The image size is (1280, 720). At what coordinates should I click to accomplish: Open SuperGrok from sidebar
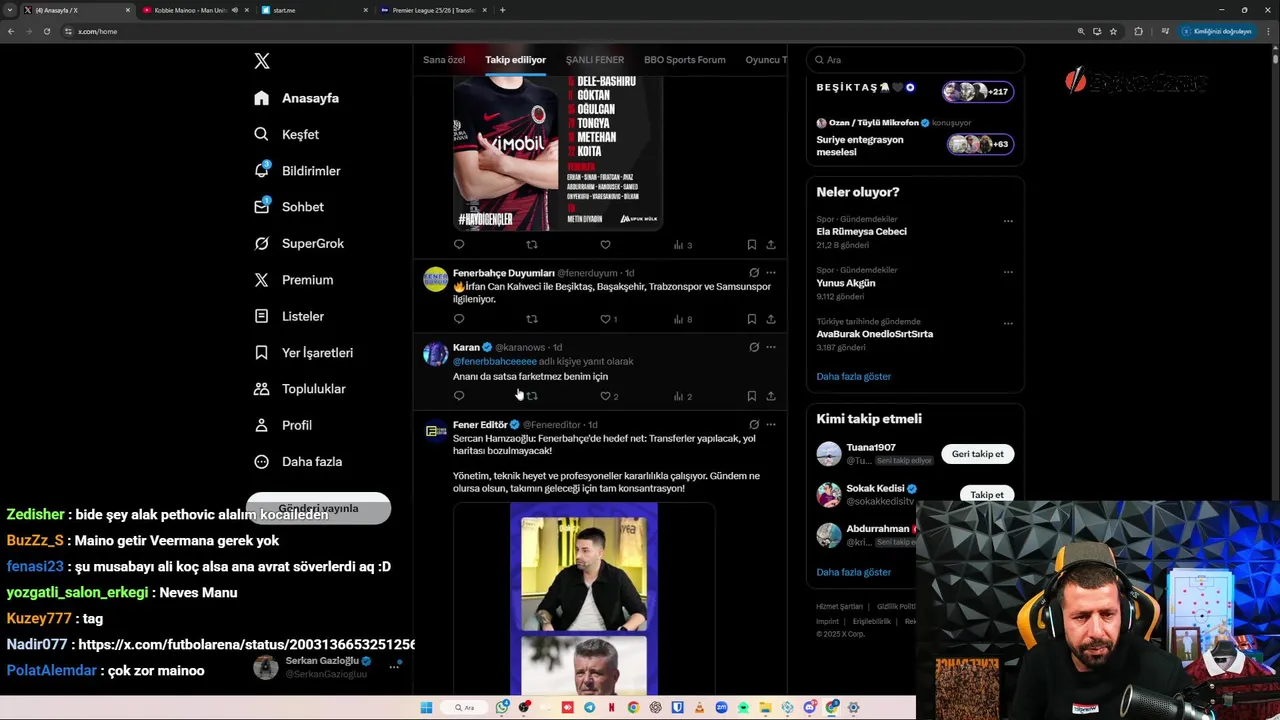[299, 243]
